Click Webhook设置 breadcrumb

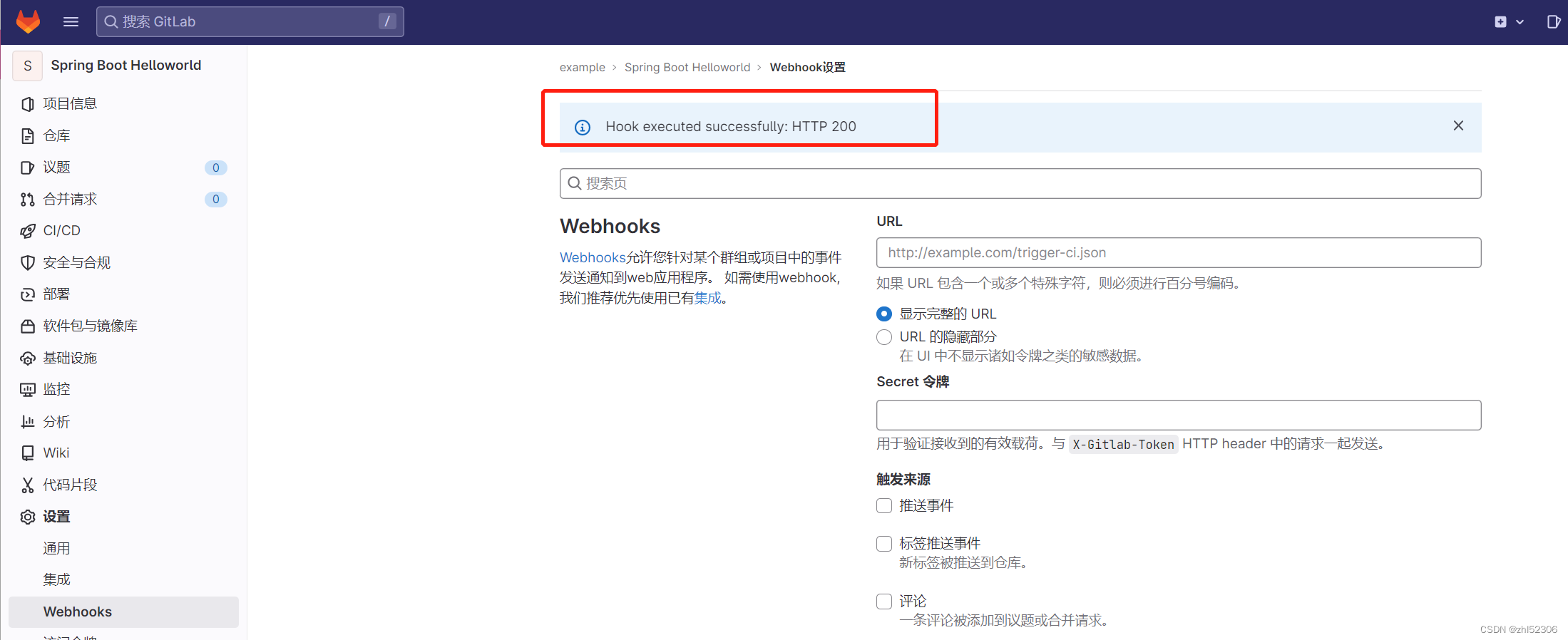(x=807, y=67)
